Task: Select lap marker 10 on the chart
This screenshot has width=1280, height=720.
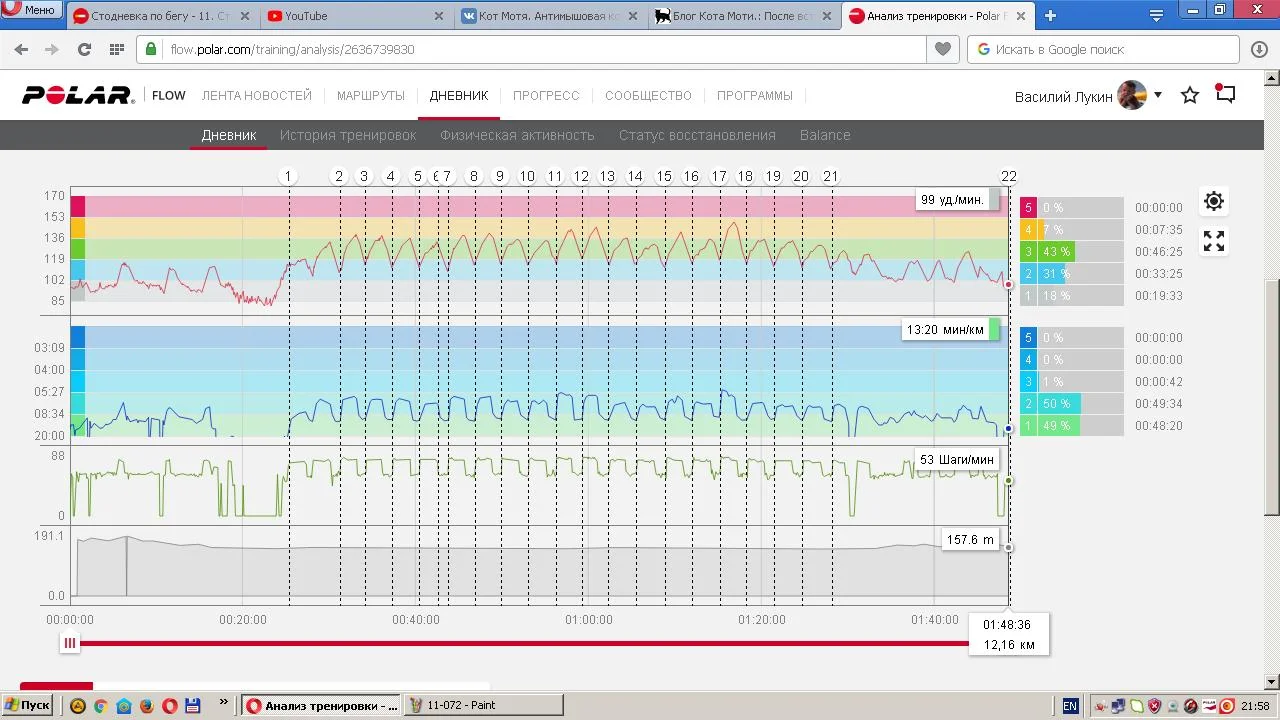Action: click(x=527, y=176)
